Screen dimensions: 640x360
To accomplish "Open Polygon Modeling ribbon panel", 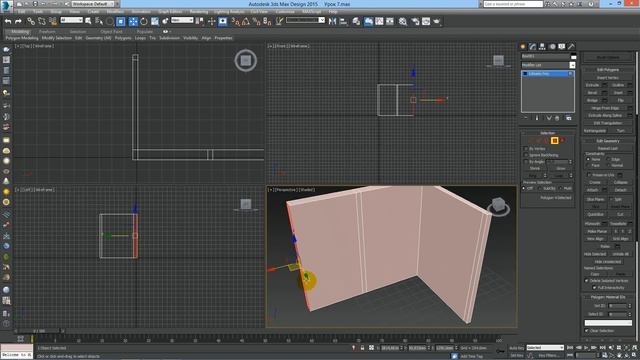I will tap(22, 38).
